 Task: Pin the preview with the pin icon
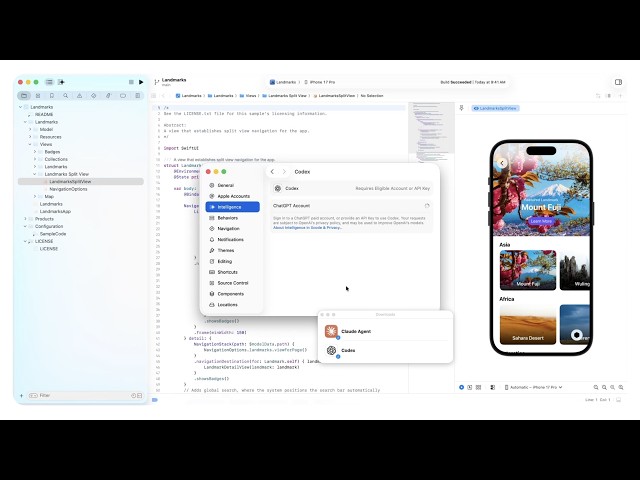(462, 108)
